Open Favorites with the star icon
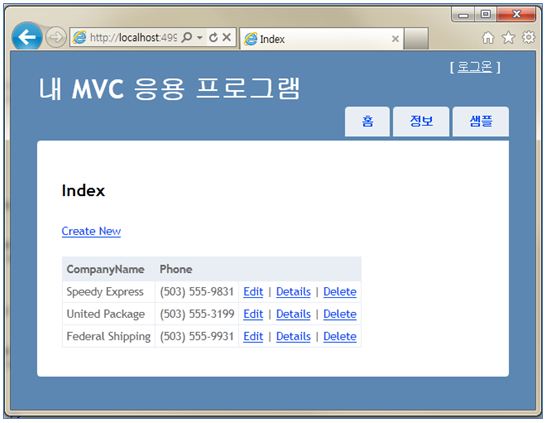Image resolution: width=545 pixels, height=423 pixels. click(x=508, y=38)
